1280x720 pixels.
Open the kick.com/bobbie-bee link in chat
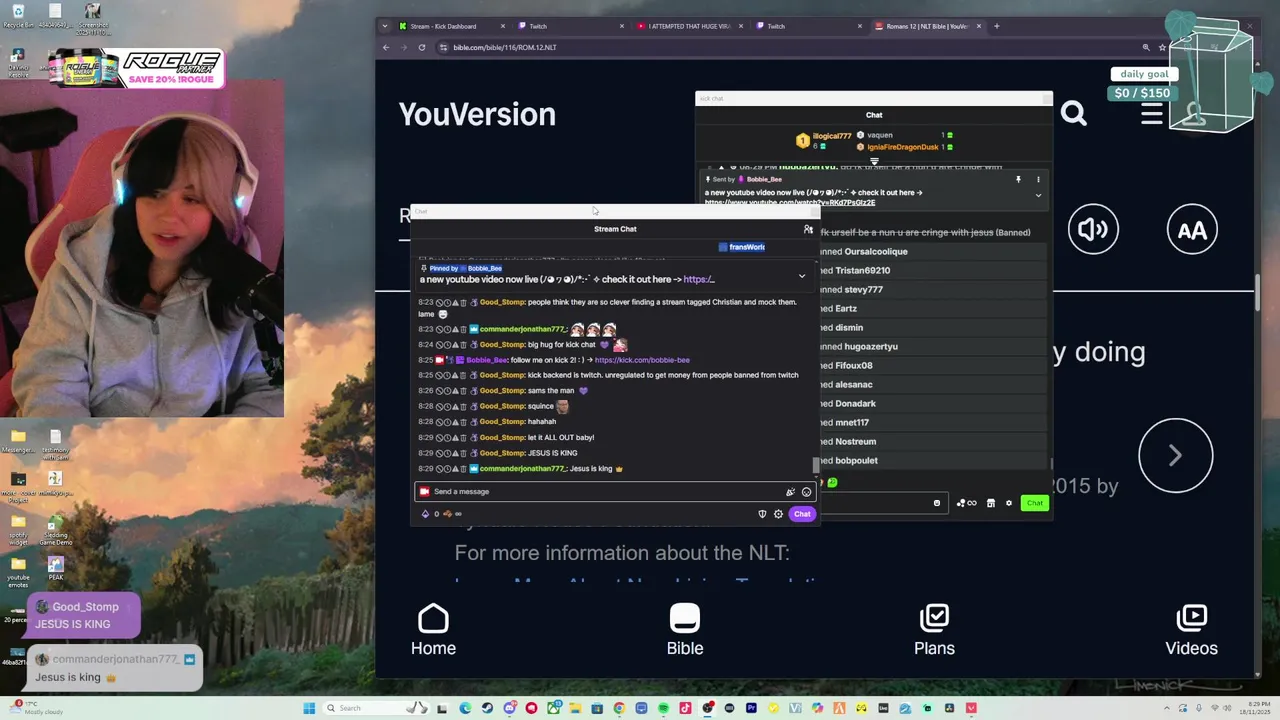tap(642, 360)
